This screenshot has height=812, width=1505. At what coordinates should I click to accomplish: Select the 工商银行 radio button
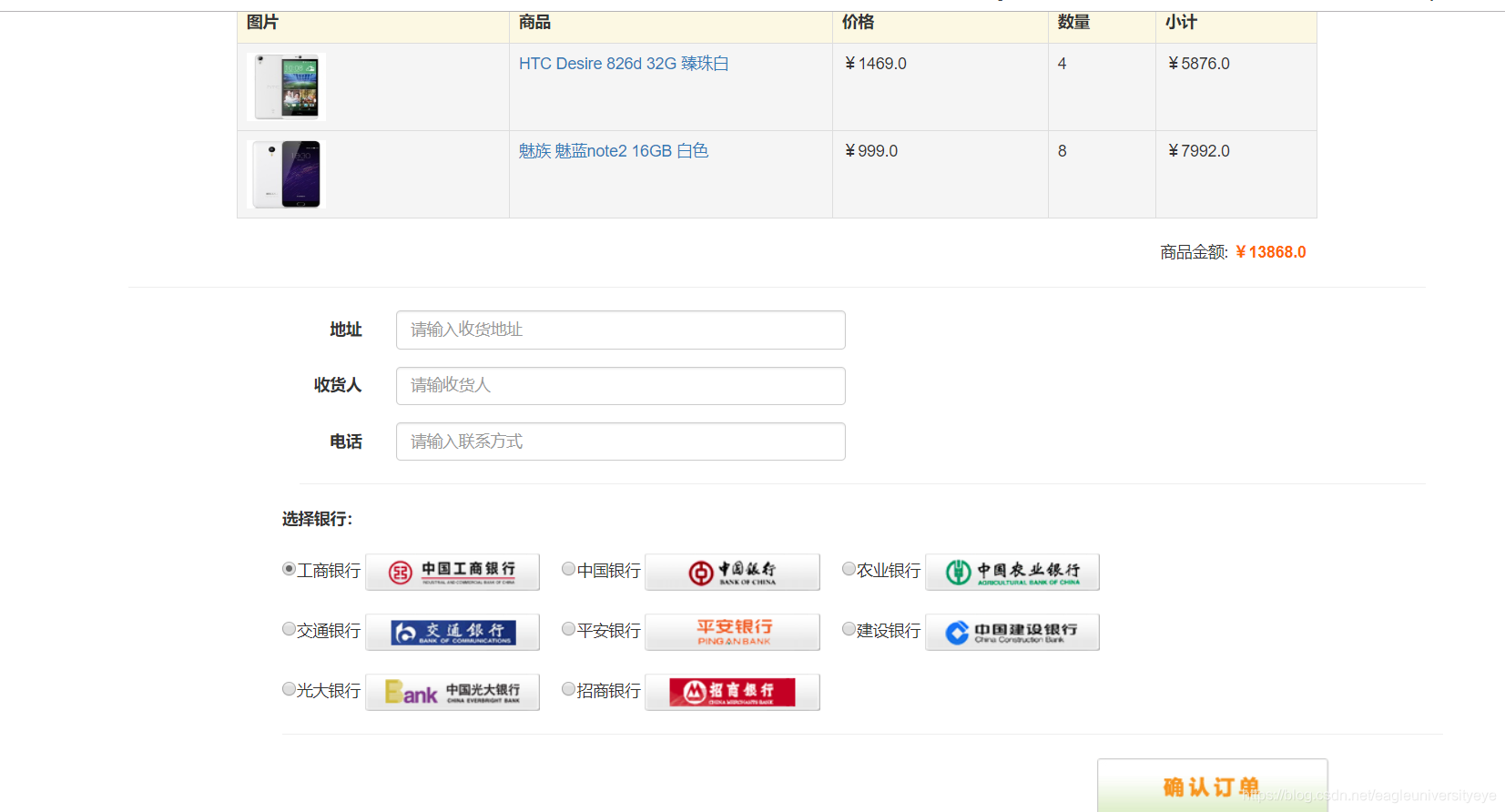click(x=289, y=569)
